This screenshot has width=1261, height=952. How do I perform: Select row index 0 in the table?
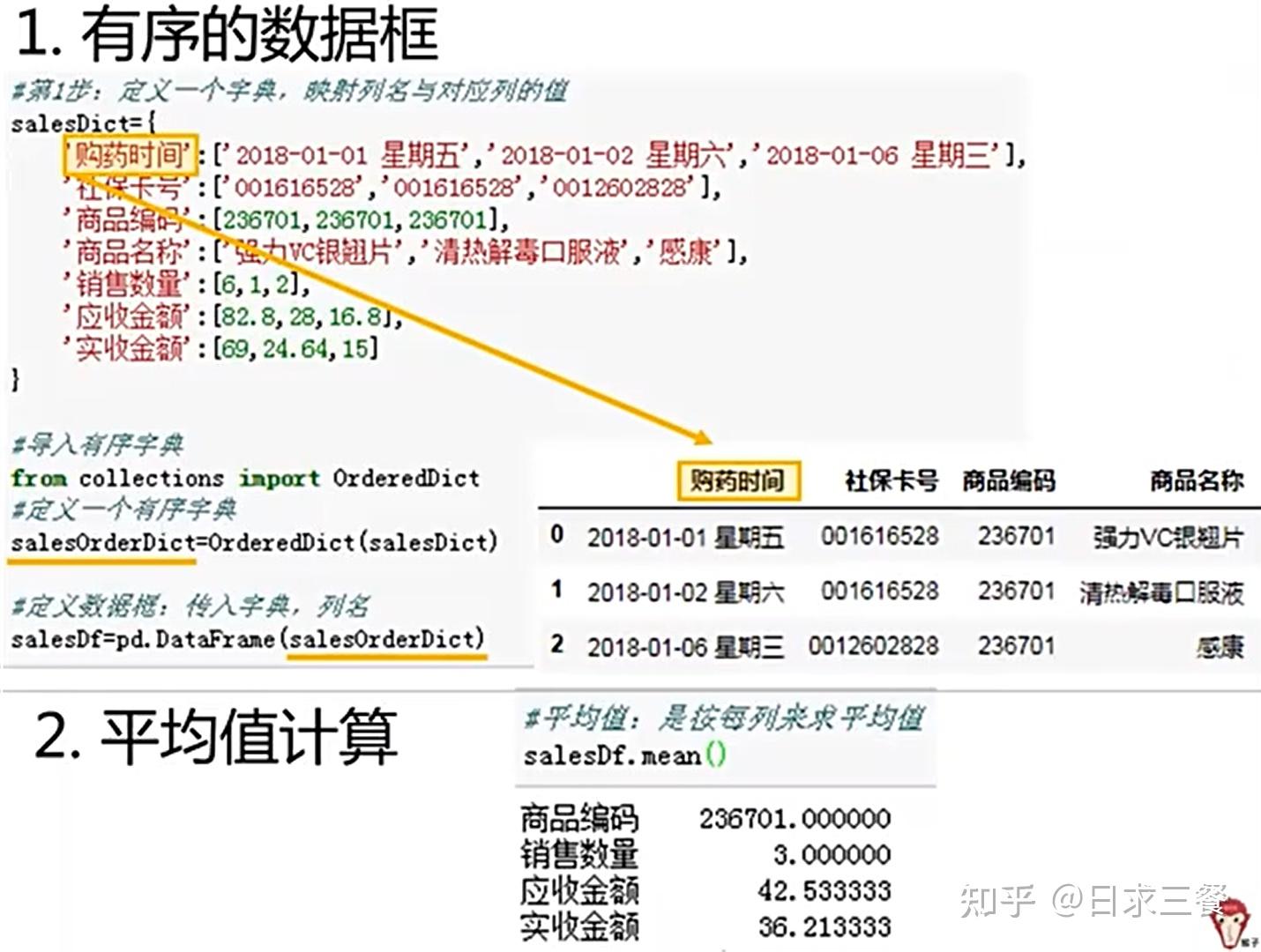pos(557,533)
